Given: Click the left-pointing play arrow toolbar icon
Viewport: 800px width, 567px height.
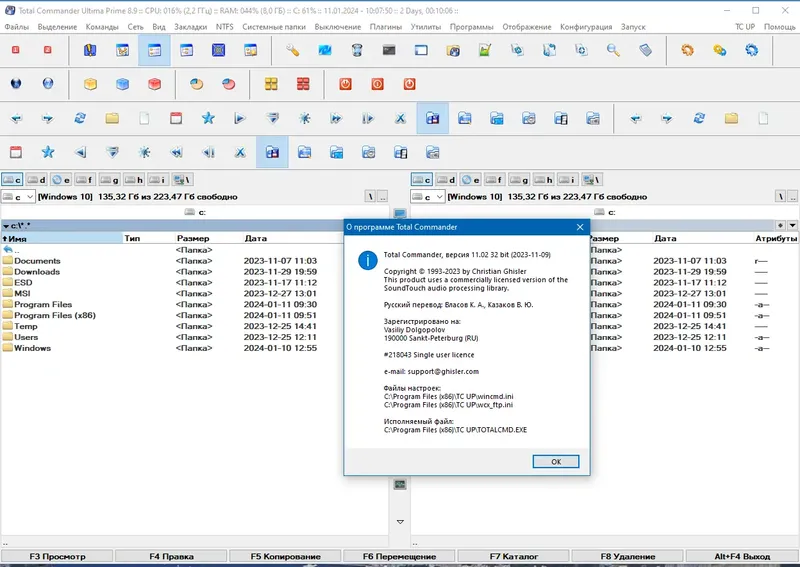Looking at the screenshot, I should click(x=80, y=152).
